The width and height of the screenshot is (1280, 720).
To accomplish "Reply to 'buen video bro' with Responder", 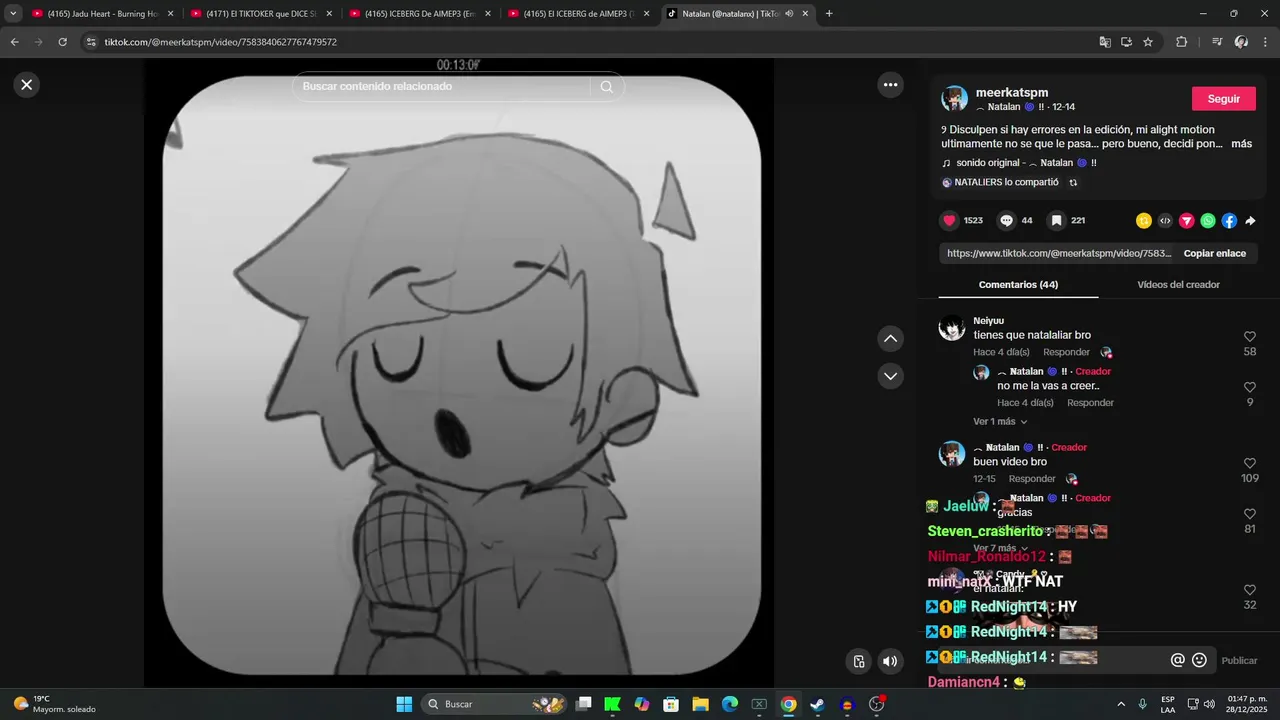I will (x=1032, y=479).
